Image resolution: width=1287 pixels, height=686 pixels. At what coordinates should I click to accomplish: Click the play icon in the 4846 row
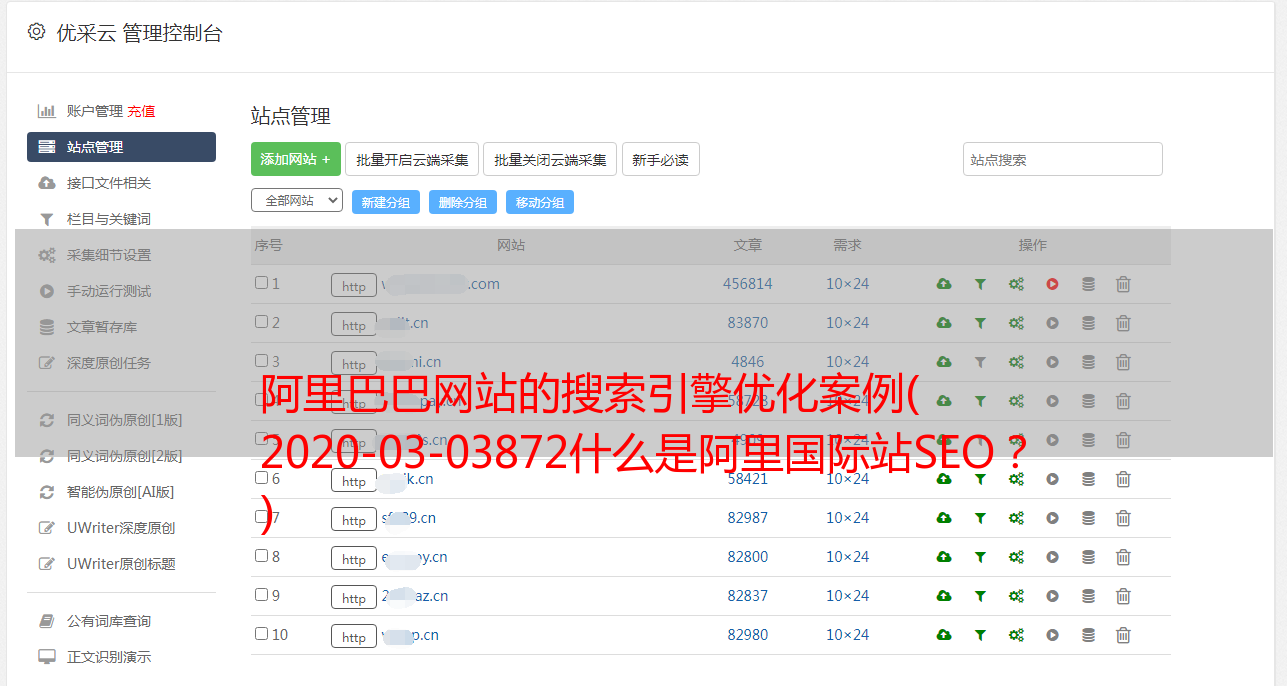(1052, 362)
